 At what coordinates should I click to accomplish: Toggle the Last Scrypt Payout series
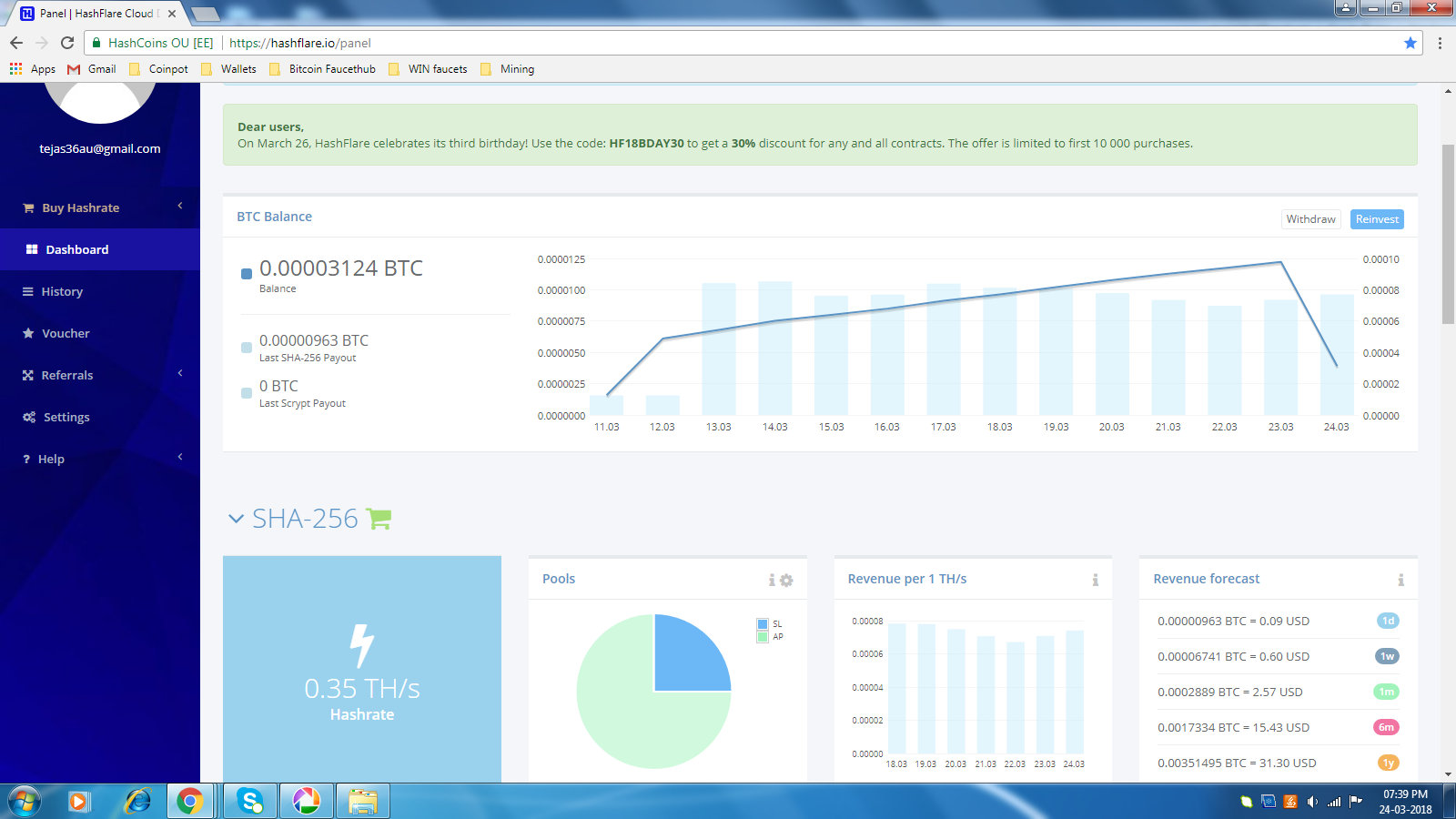(246, 393)
